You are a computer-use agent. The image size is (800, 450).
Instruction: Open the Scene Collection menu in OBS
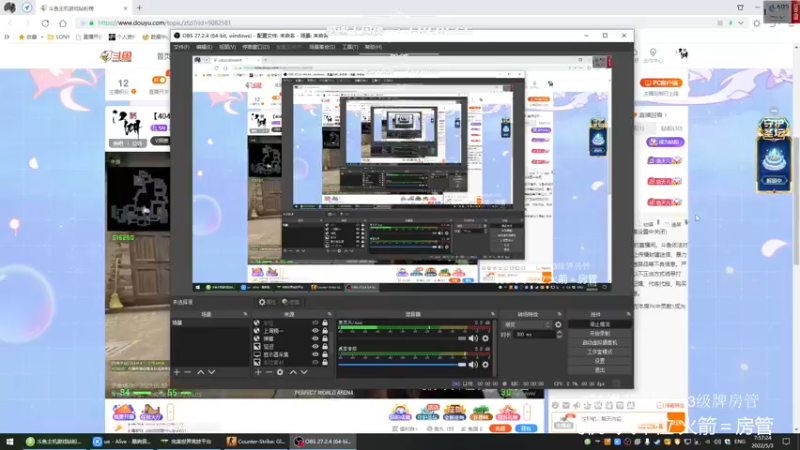tap(322, 47)
